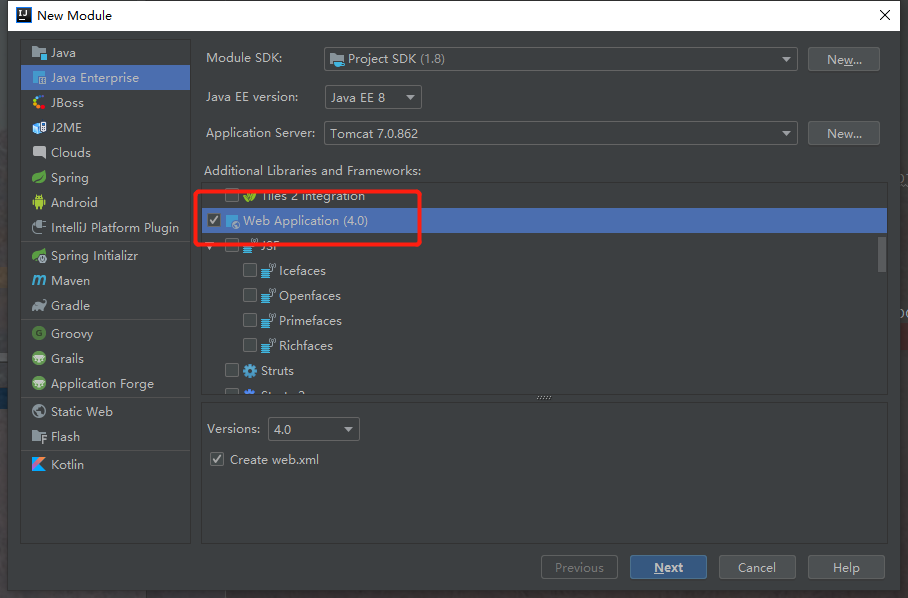
Task: Select Spring in the module list
Action: [x=105, y=177]
